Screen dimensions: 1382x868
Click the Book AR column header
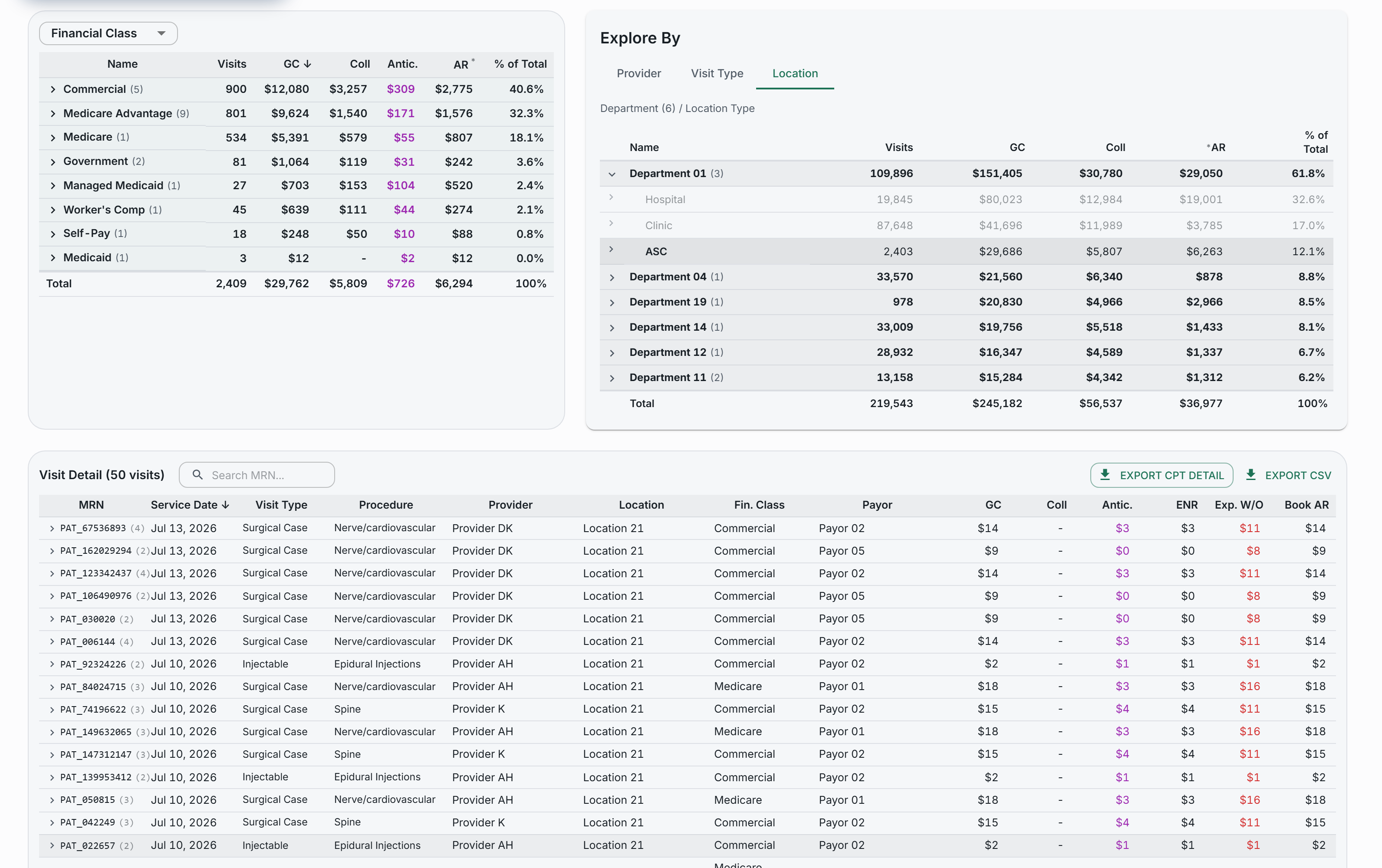point(1306,505)
